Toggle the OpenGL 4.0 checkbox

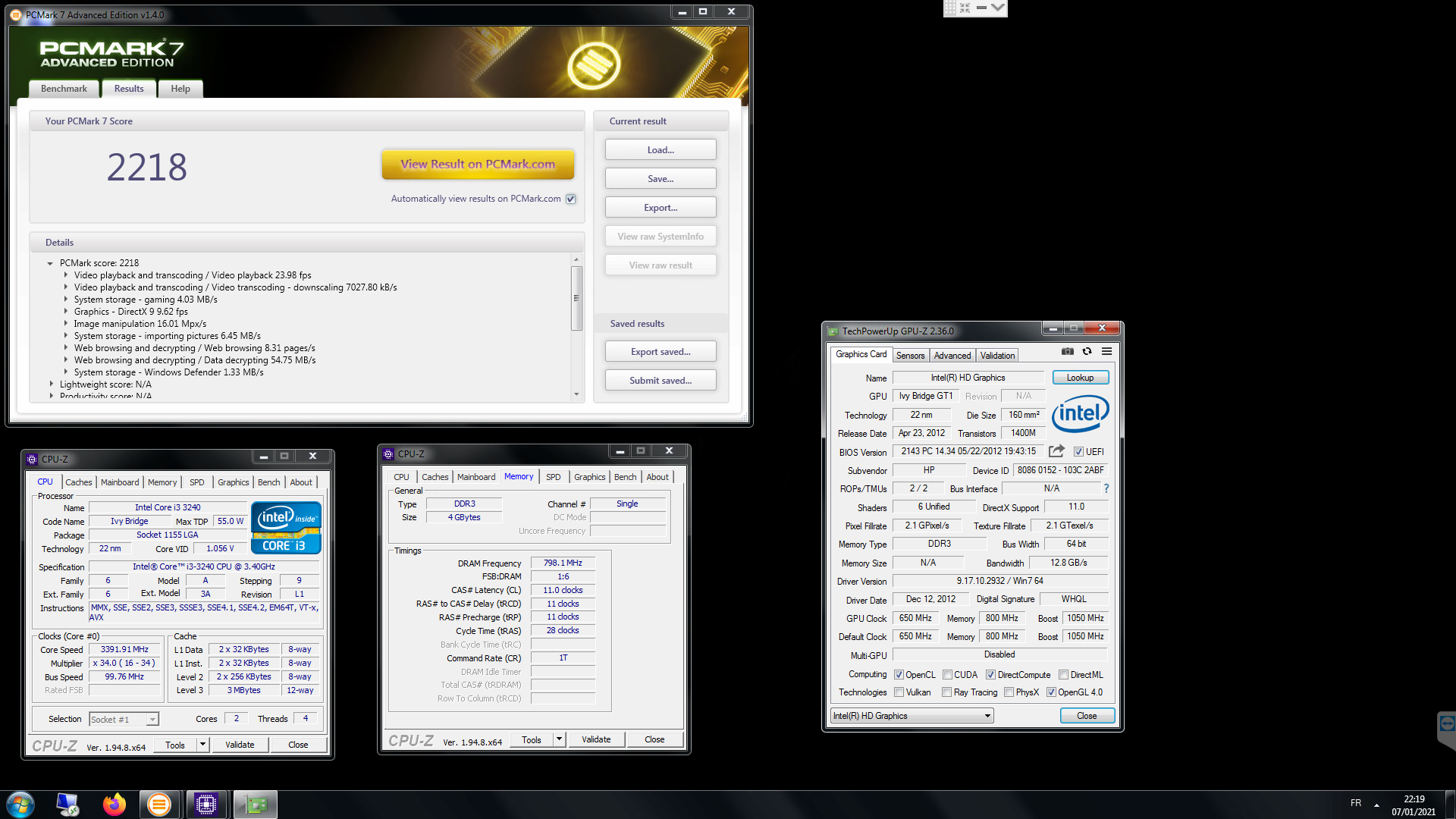pos(1051,692)
